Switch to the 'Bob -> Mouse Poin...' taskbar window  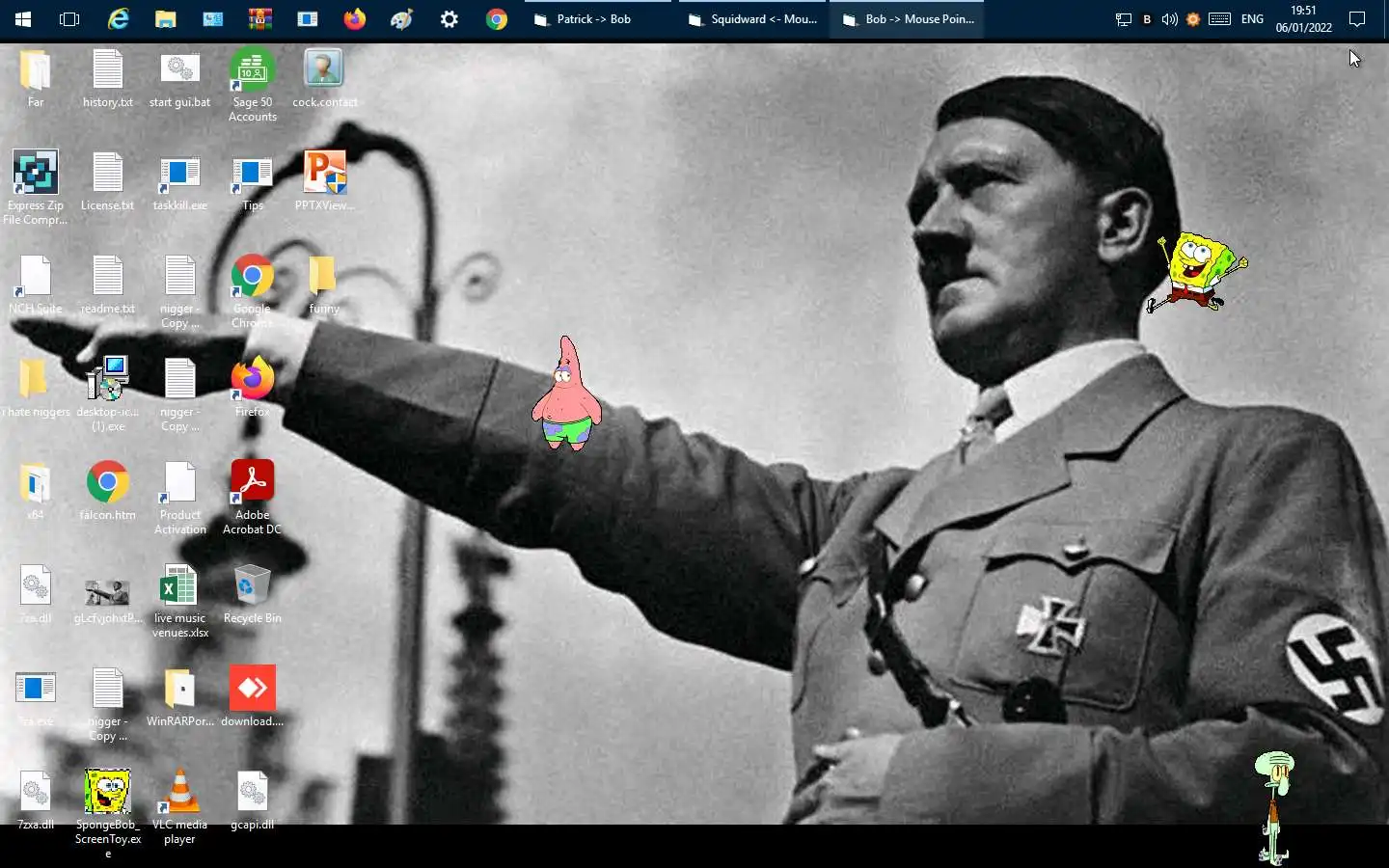pyautogui.click(x=908, y=18)
